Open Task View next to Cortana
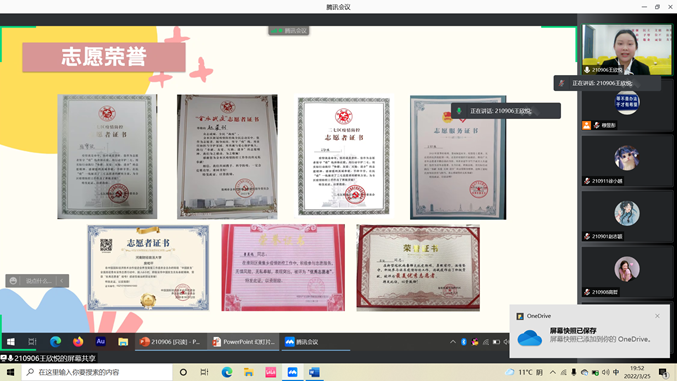This screenshot has width=677, height=381. coord(205,372)
